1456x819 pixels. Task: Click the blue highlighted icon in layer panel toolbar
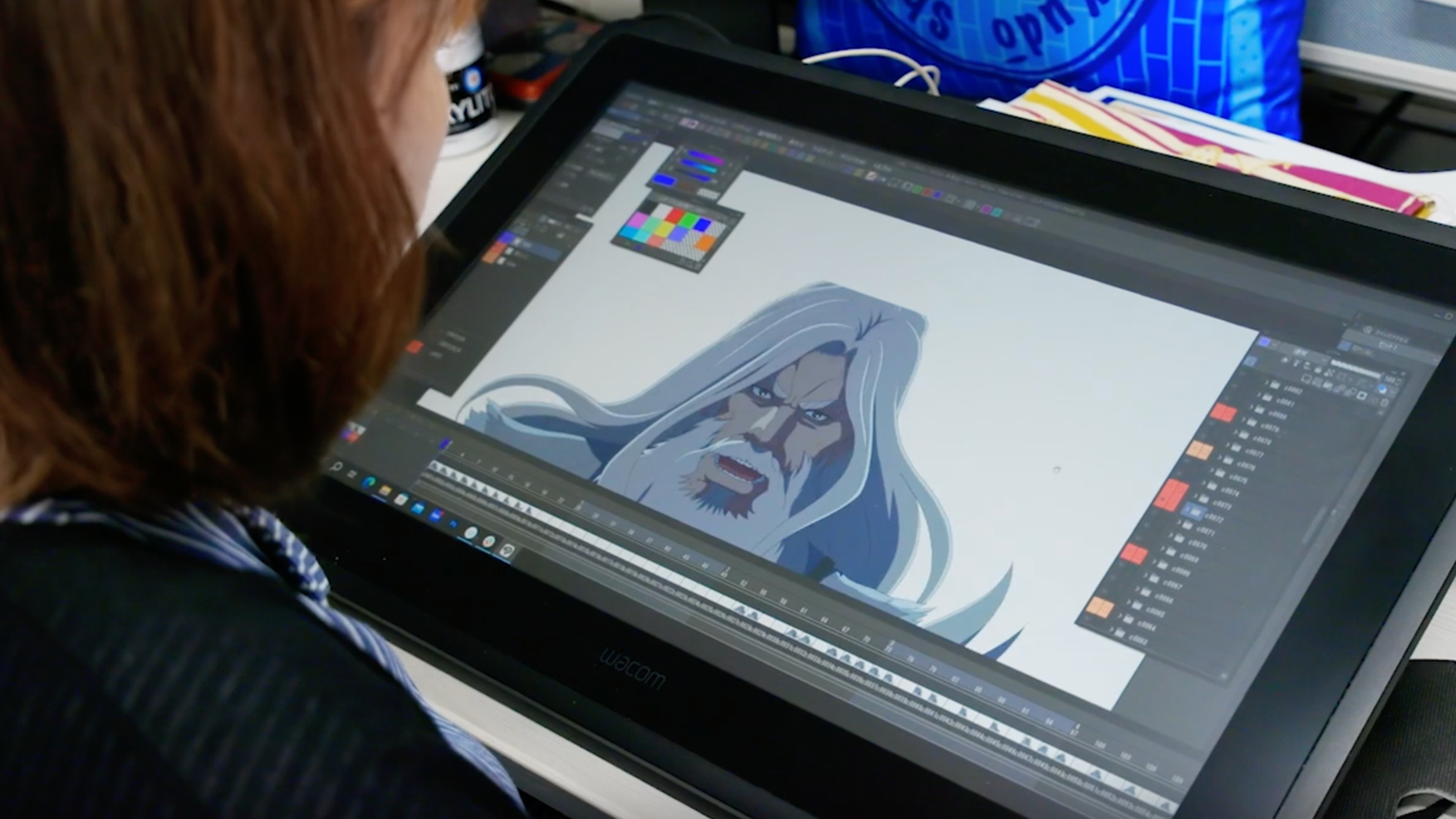click(1382, 390)
